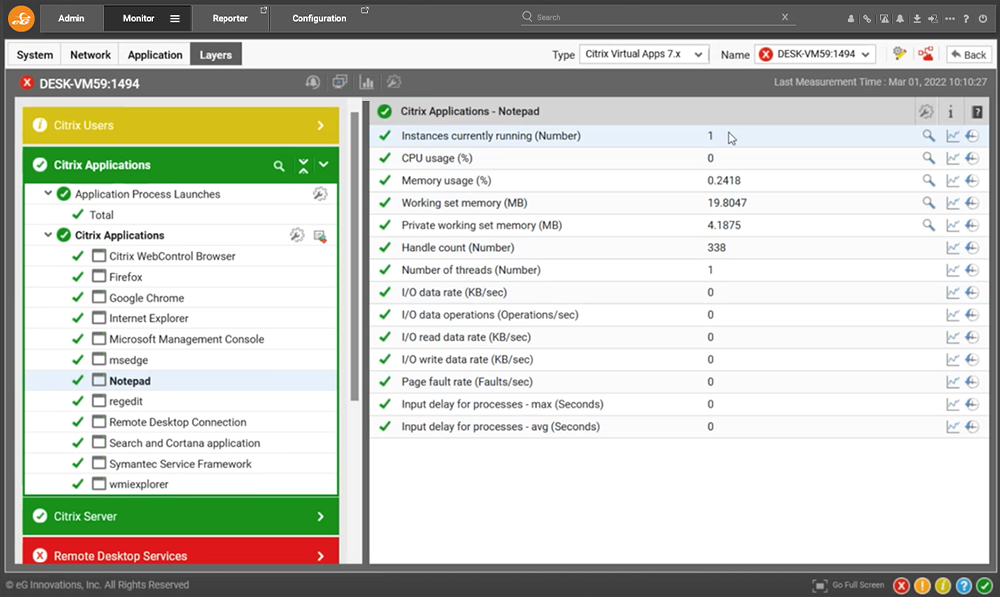1000x597 pixels.
Task: Click the history icon for Memory usage
Action: coord(972,181)
